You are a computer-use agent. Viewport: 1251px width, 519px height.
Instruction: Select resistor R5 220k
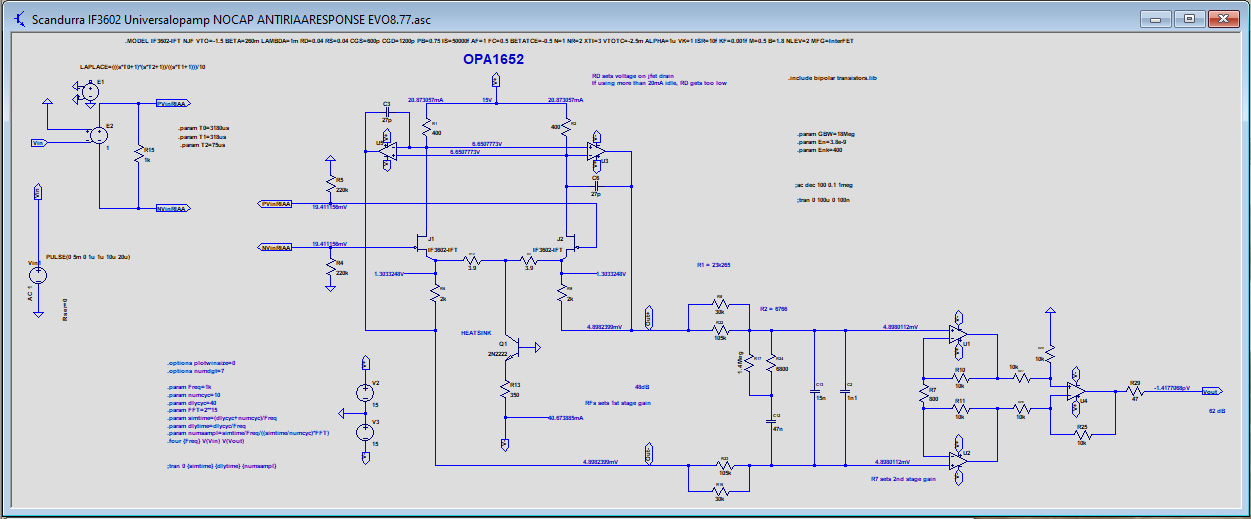330,184
